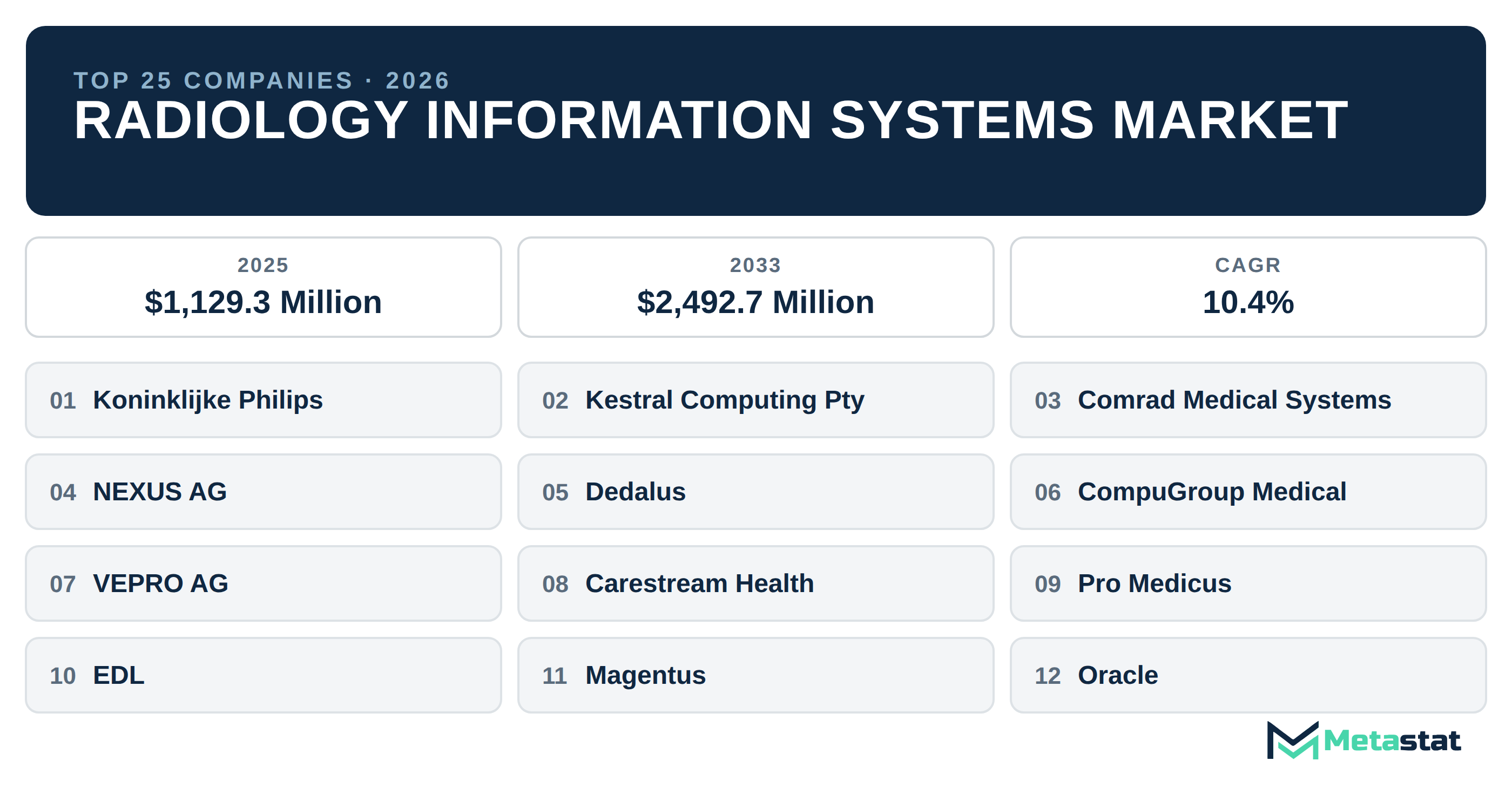This screenshot has width=1512, height=788.
Task: Select the Comrad Medical Systems card
Action: click(1248, 399)
